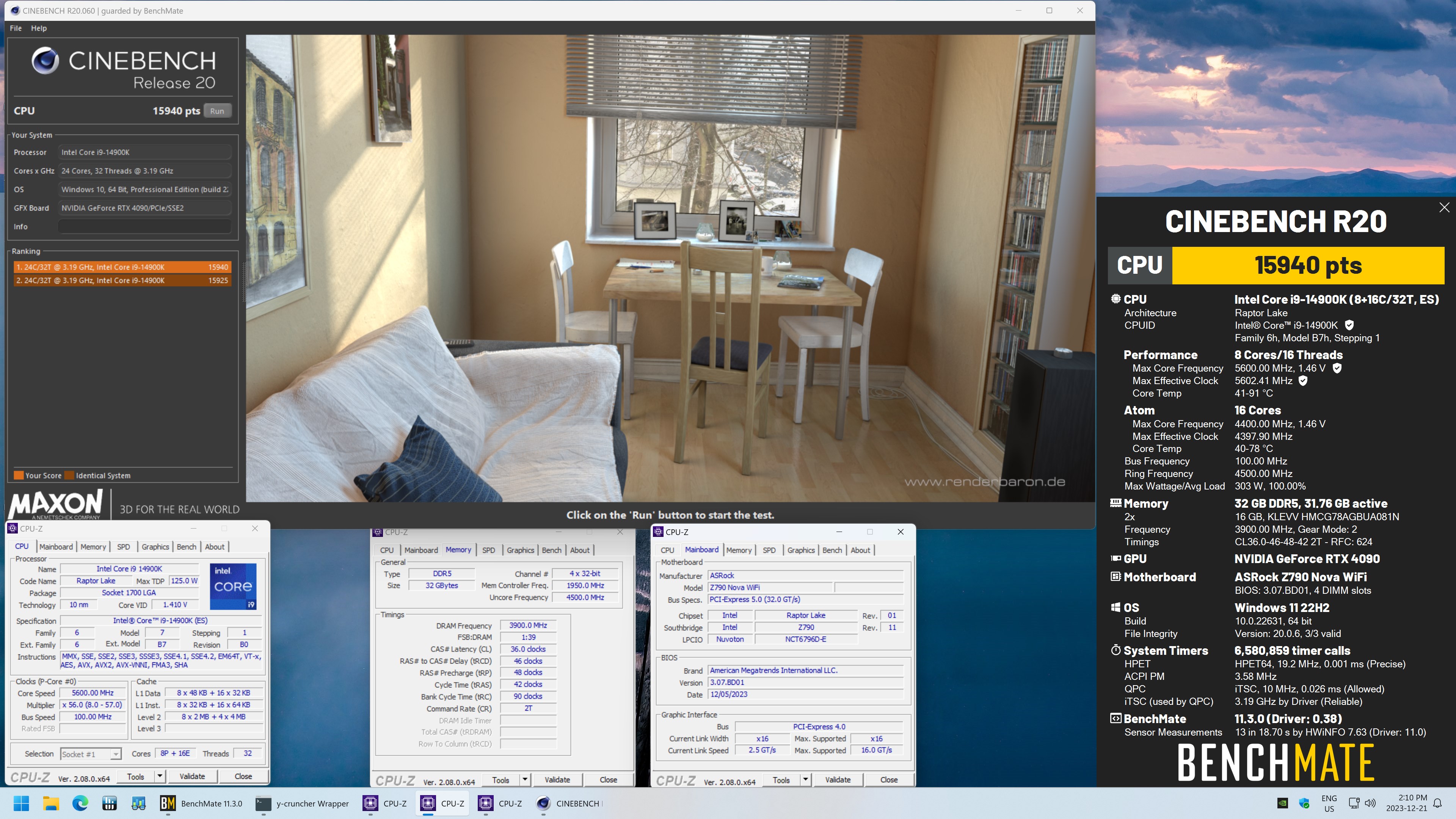This screenshot has height=819, width=1456.
Task: Click the Info text field in Cinebench Your System
Action: tap(145, 227)
